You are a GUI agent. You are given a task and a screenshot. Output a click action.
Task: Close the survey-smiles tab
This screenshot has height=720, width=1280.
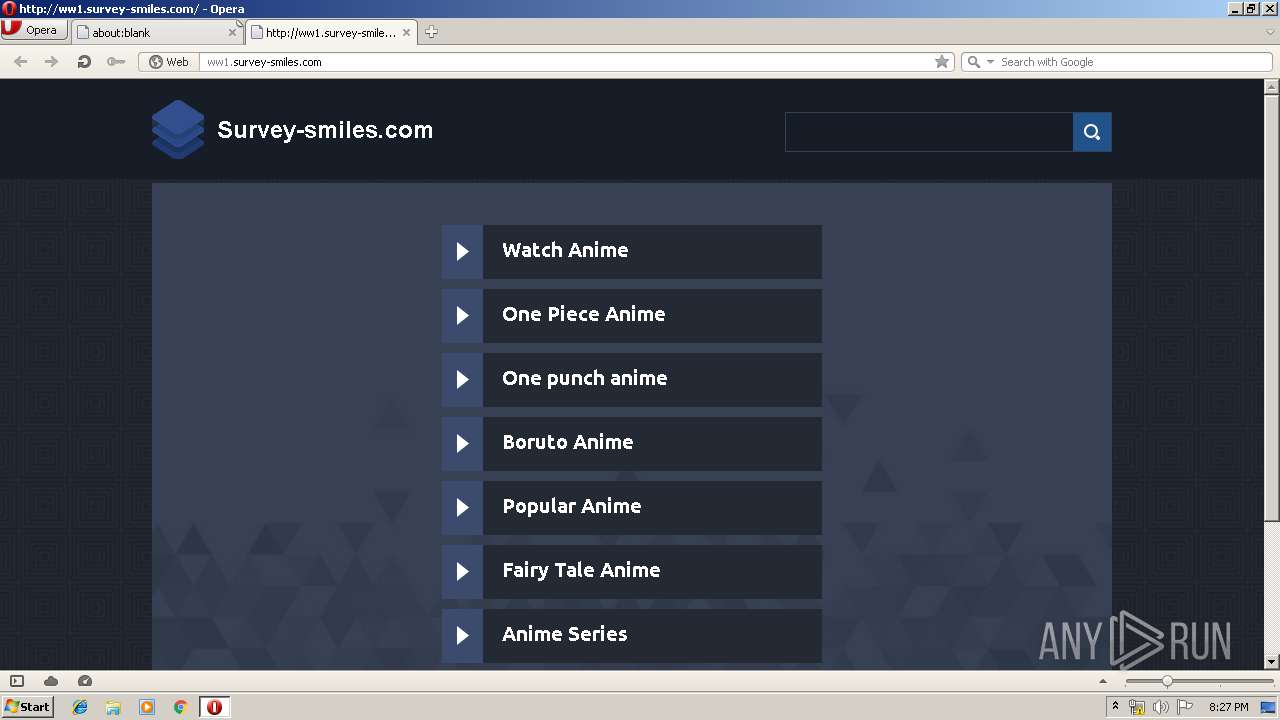(406, 32)
